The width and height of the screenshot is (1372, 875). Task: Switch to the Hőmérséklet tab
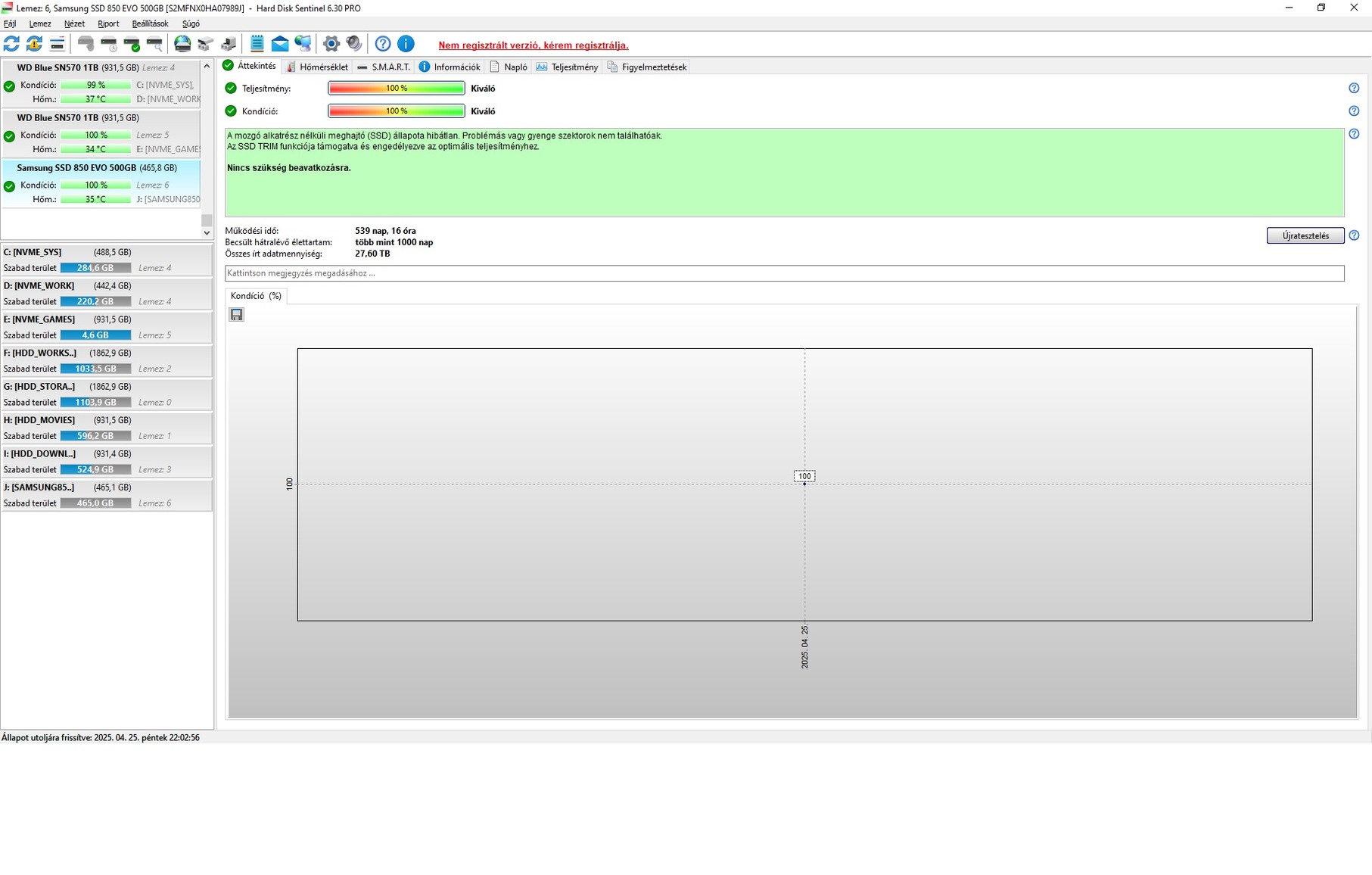pyautogui.click(x=317, y=67)
